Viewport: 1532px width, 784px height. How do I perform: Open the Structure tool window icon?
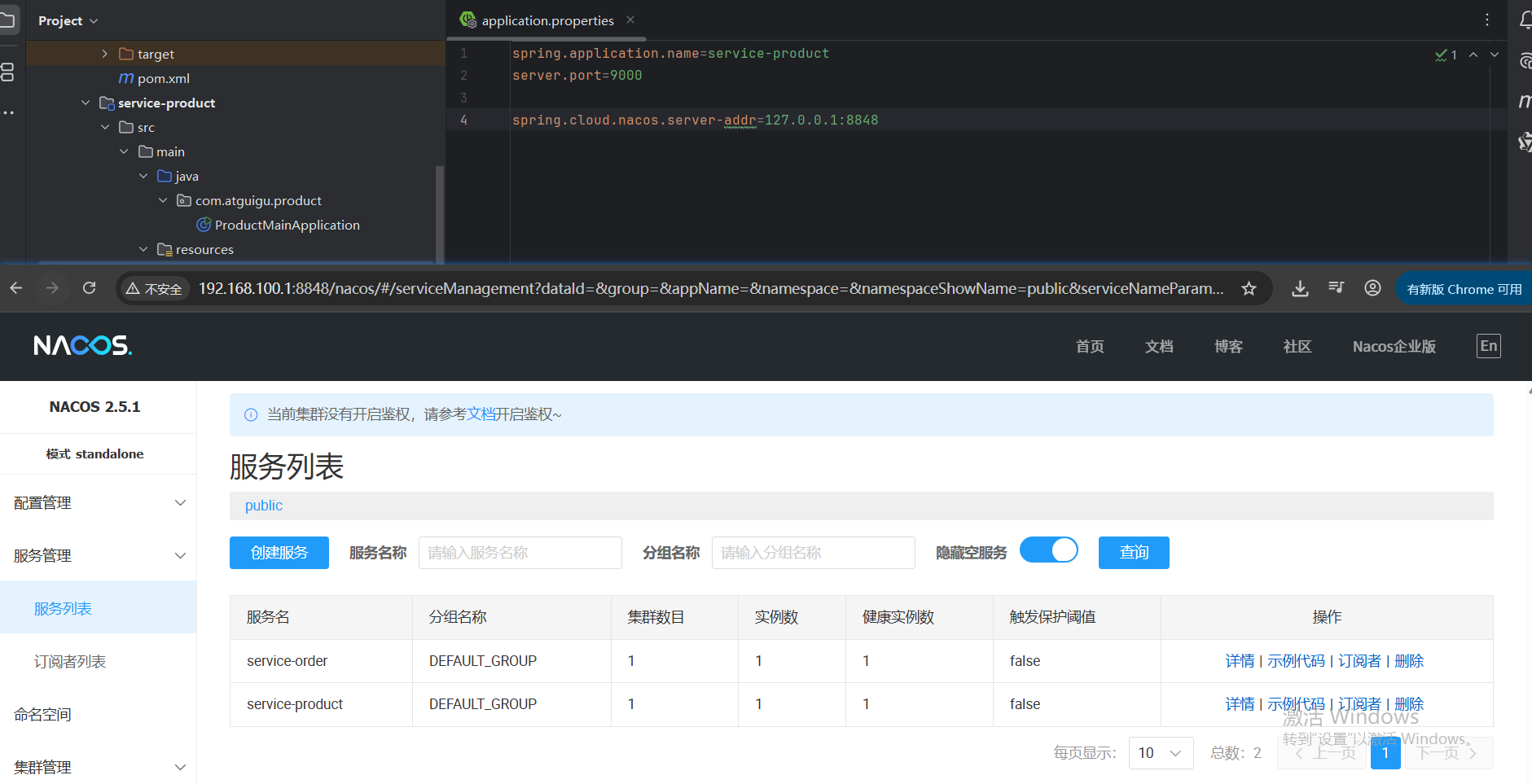(7, 72)
